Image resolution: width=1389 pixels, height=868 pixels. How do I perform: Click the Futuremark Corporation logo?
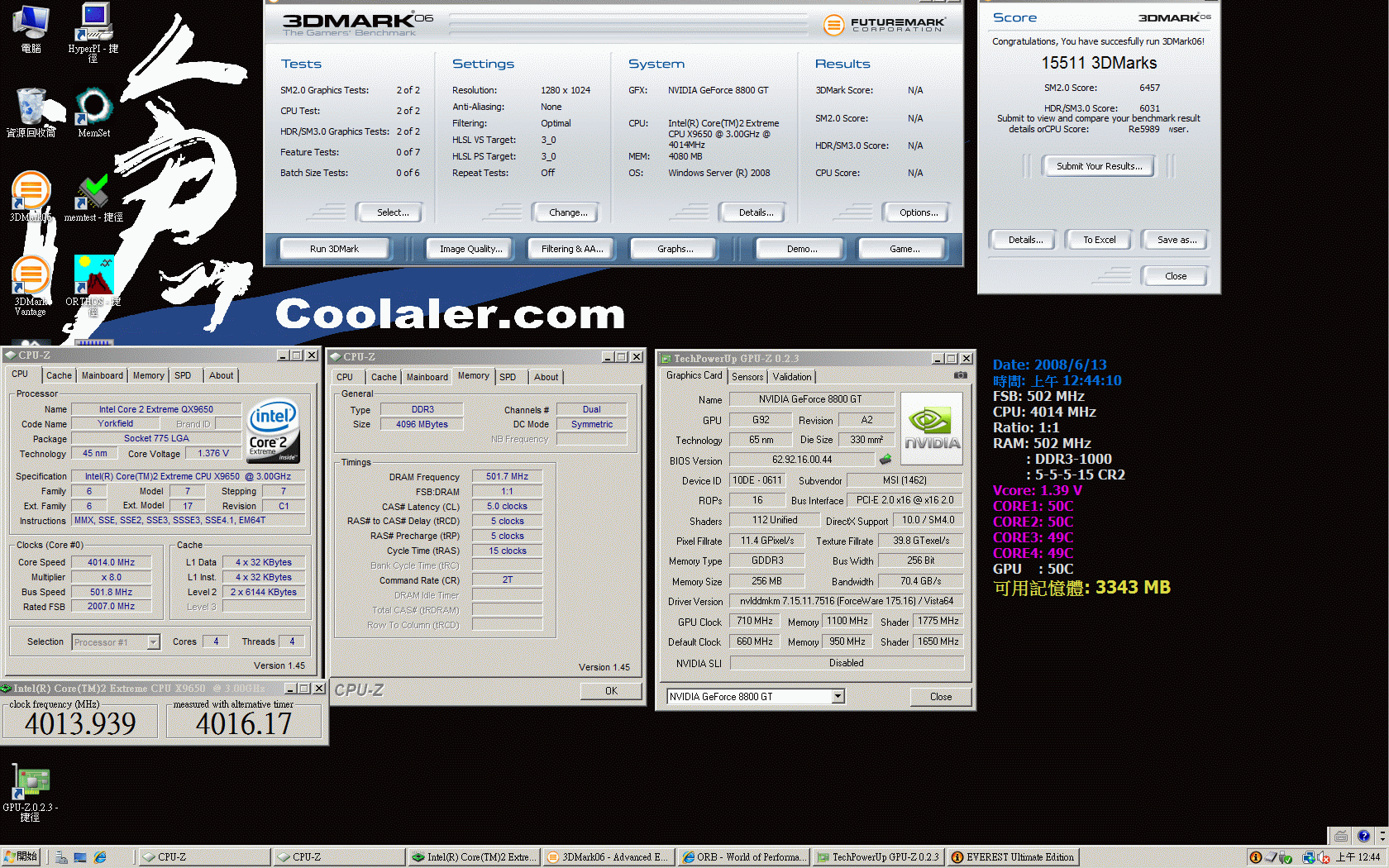[884, 25]
